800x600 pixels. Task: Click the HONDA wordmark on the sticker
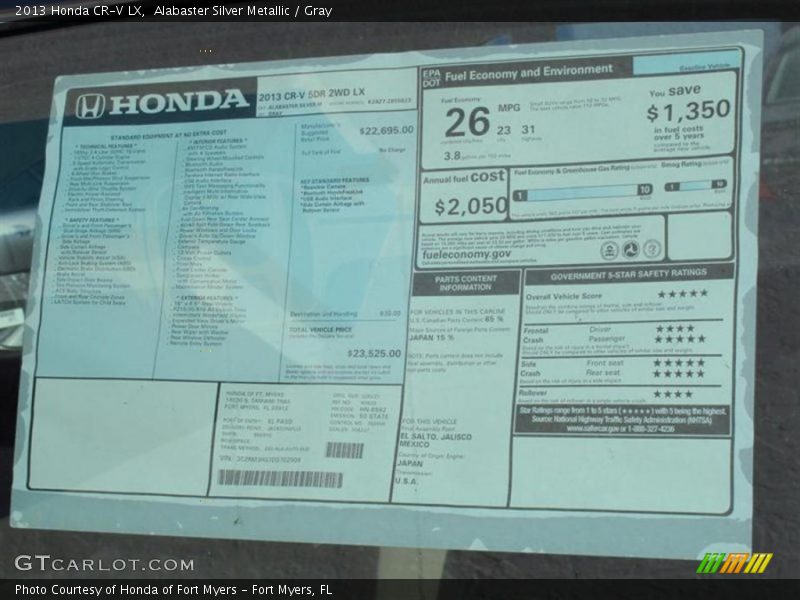point(179,102)
